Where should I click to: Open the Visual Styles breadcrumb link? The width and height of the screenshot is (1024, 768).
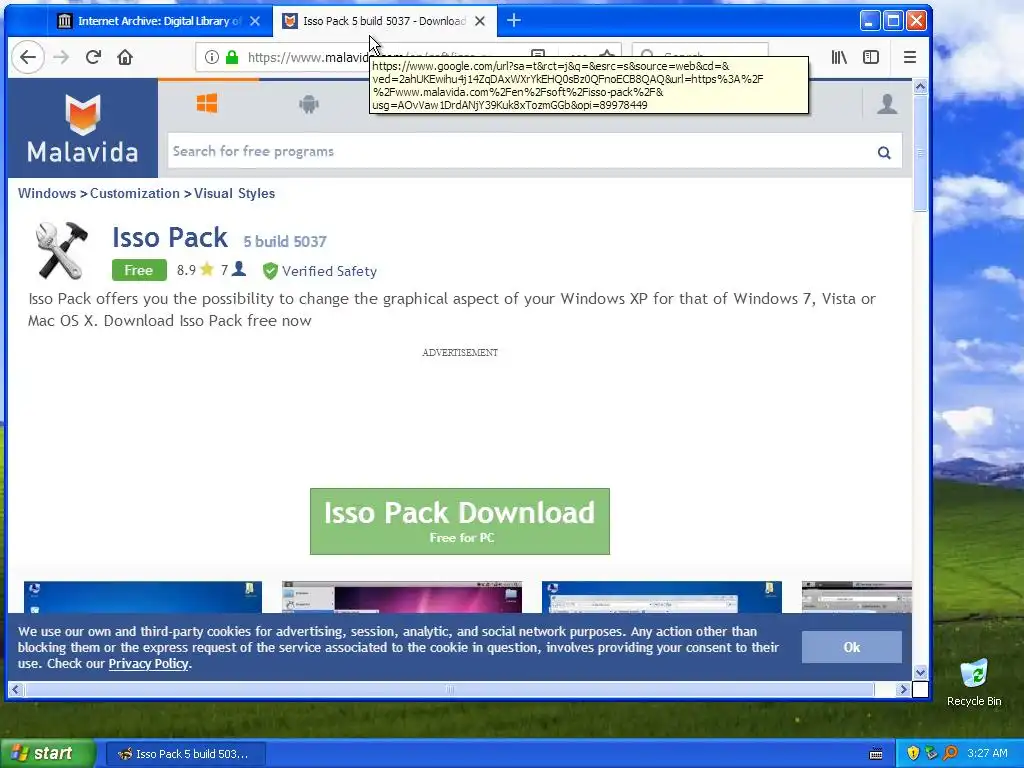point(234,193)
